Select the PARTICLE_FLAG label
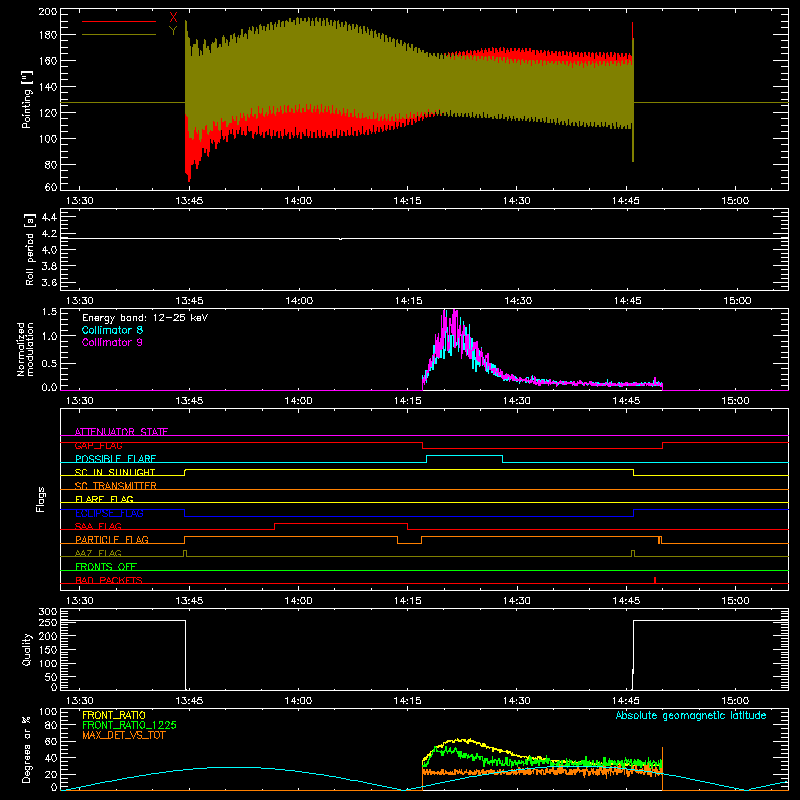This screenshot has height=800, width=800. click(112, 539)
